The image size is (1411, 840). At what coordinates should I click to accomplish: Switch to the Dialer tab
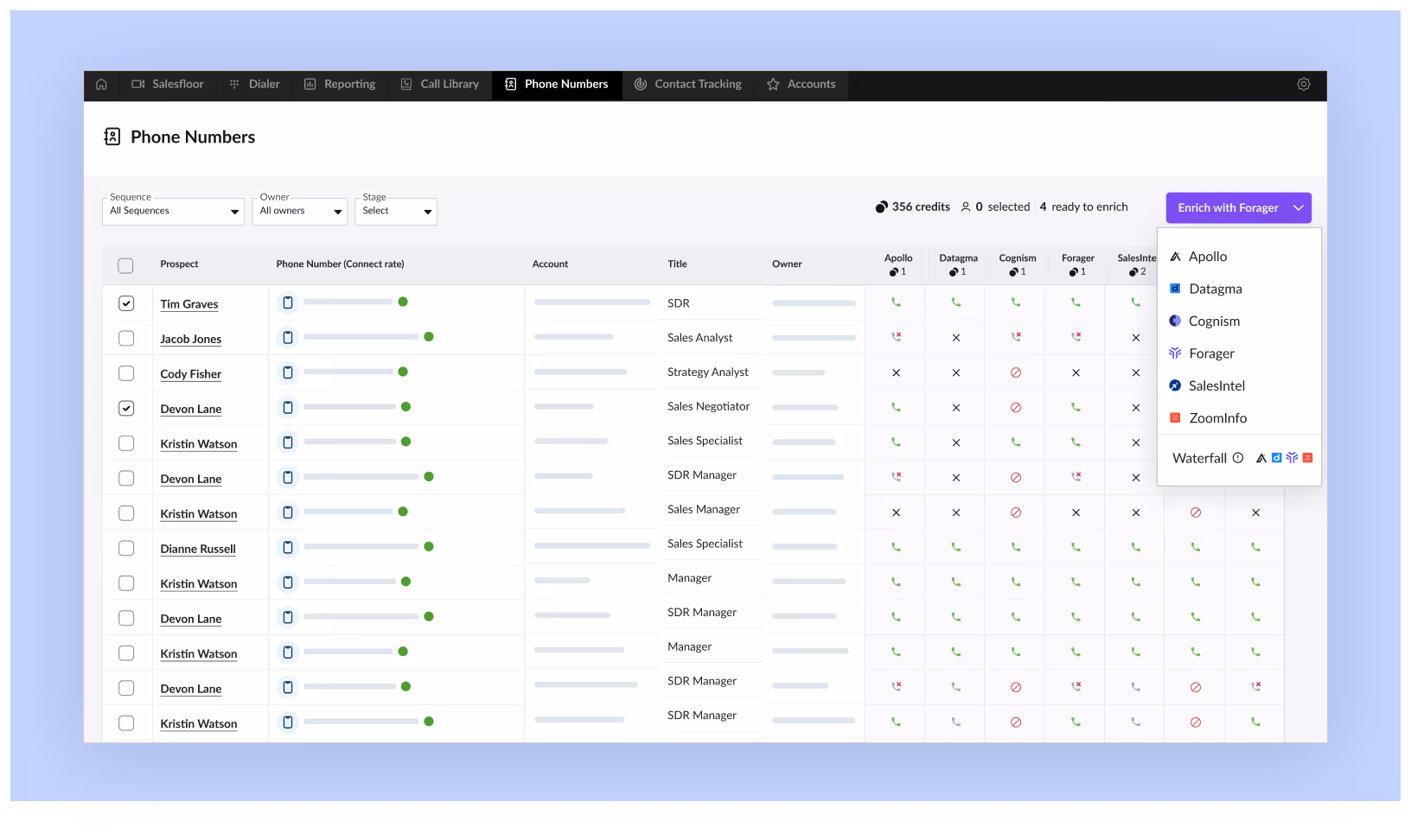[x=255, y=85]
